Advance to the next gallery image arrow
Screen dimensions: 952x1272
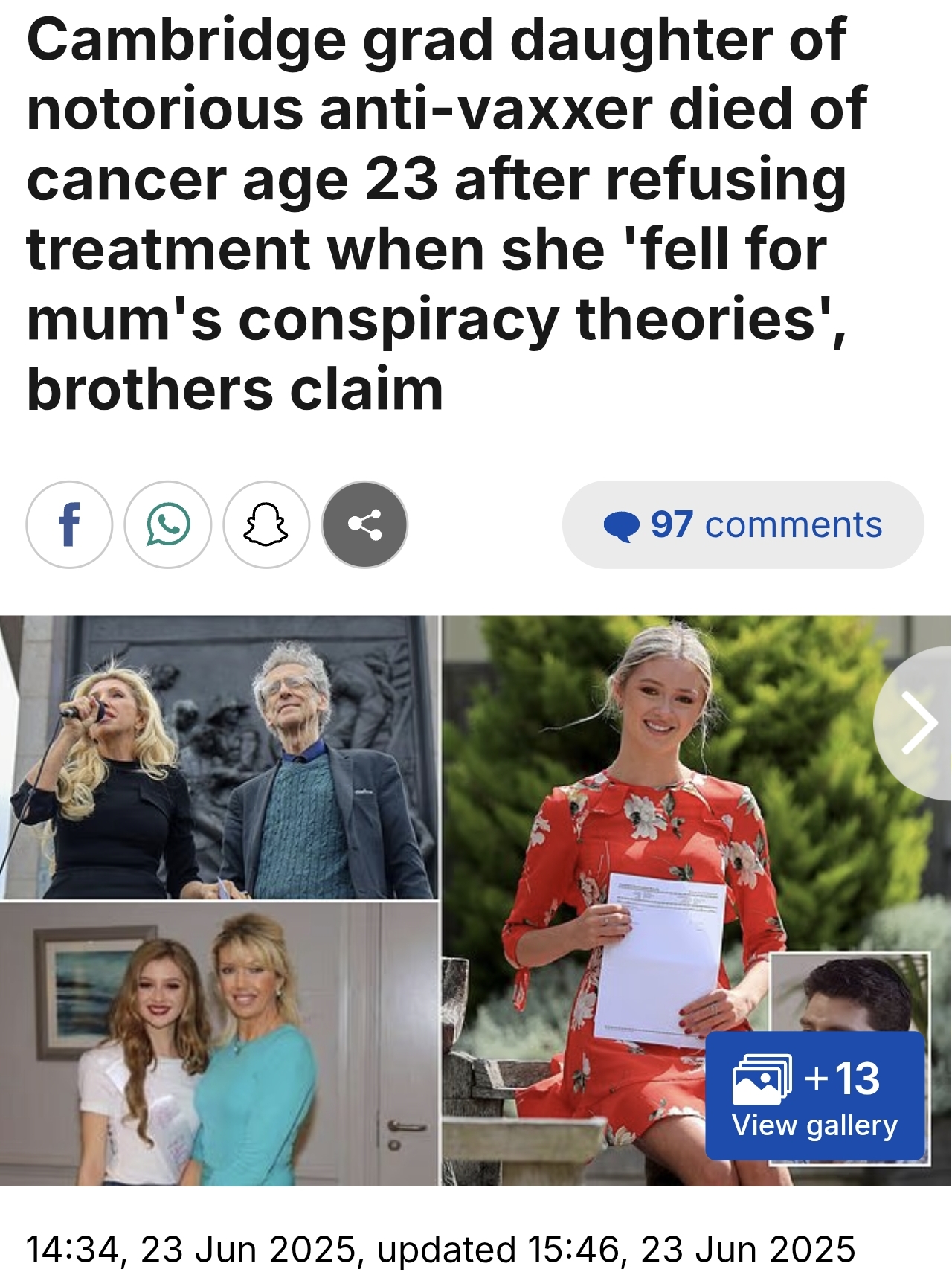coord(919,723)
